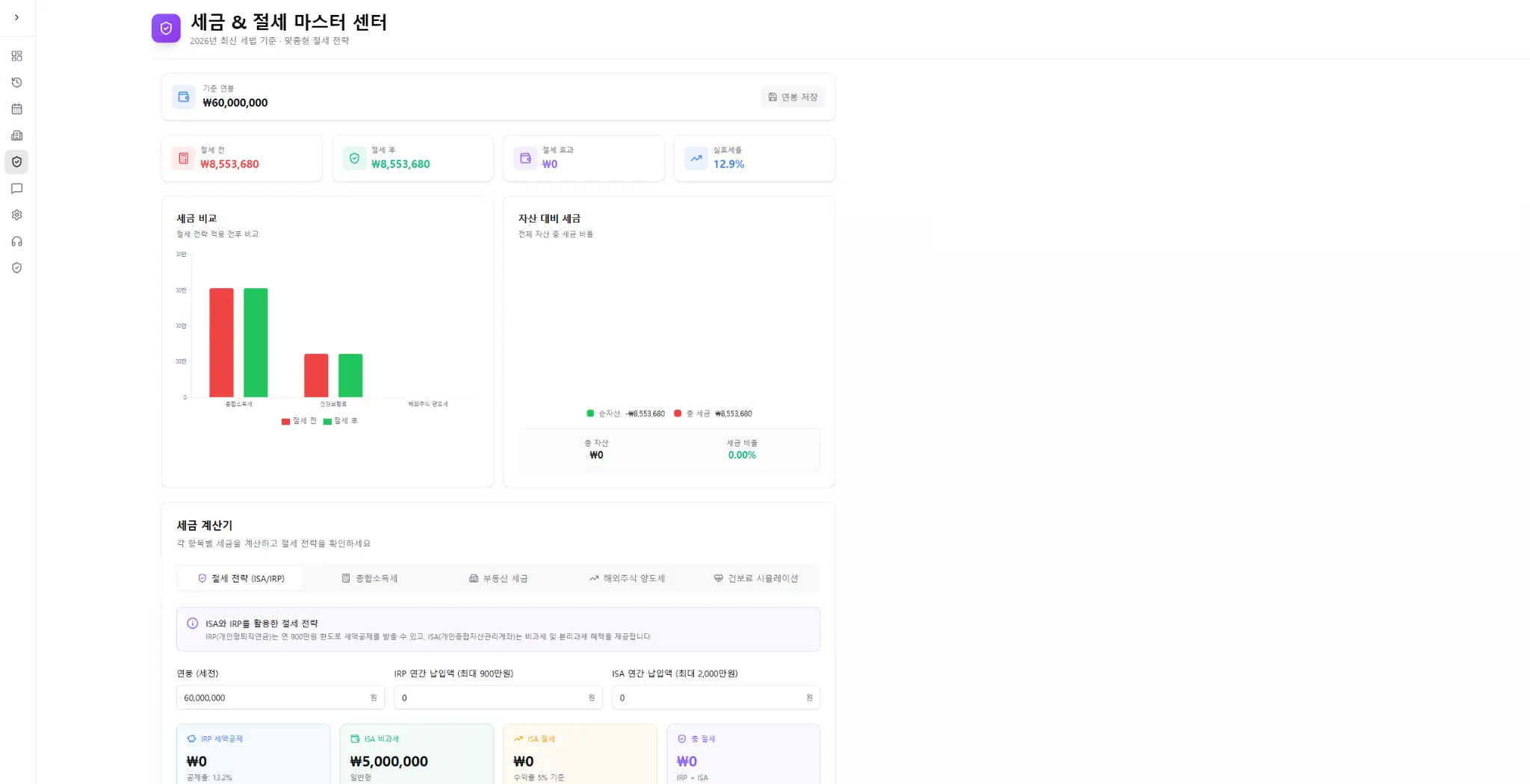Click the red 총 세금 legend dot

click(678, 413)
